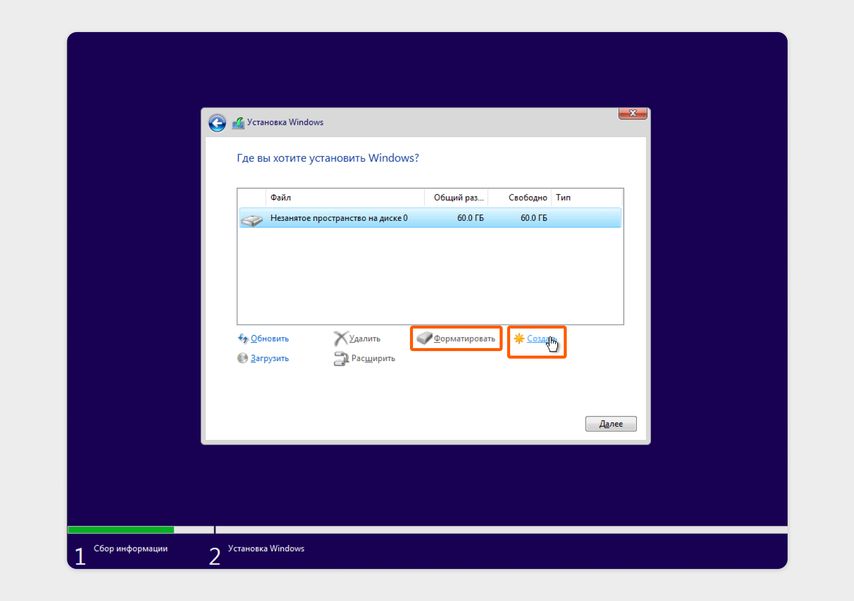Click the Файл column header
854x601 pixels.
(x=345, y=198)
